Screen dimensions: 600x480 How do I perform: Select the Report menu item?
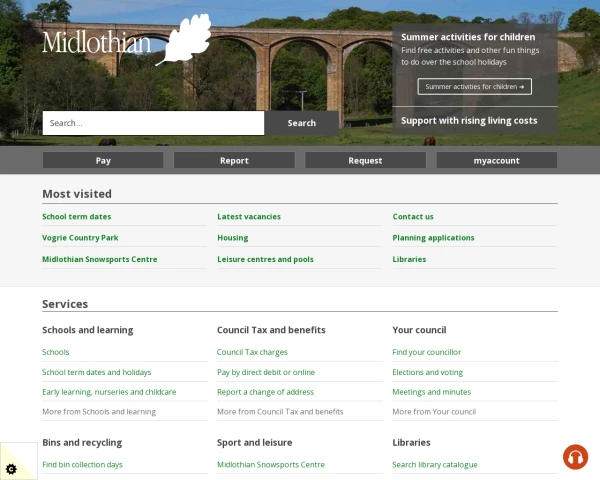[x=234, y=160]
